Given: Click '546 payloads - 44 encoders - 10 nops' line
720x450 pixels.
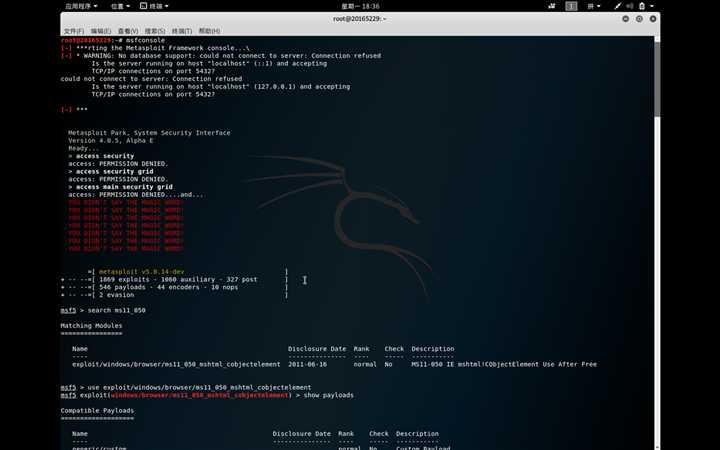Looking at the screenshot, I should tap(169, 287).
